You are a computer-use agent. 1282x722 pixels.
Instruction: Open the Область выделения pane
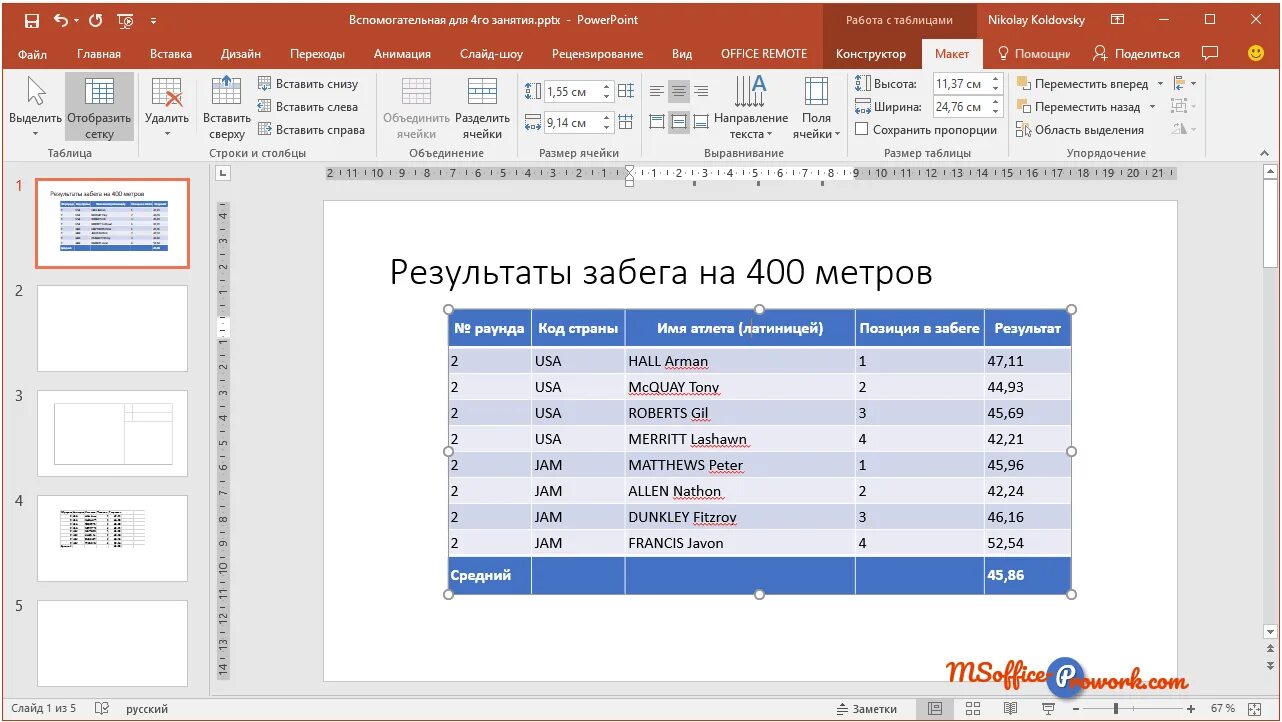(1080, 129)
